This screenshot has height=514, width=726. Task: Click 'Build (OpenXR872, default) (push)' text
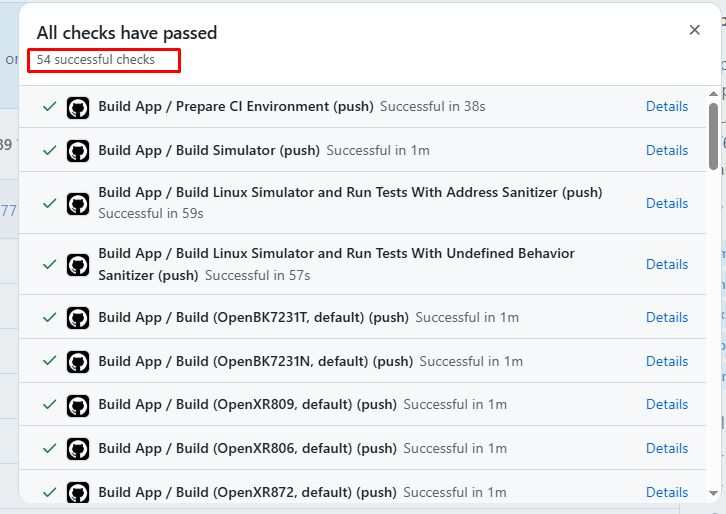[286, 492]
